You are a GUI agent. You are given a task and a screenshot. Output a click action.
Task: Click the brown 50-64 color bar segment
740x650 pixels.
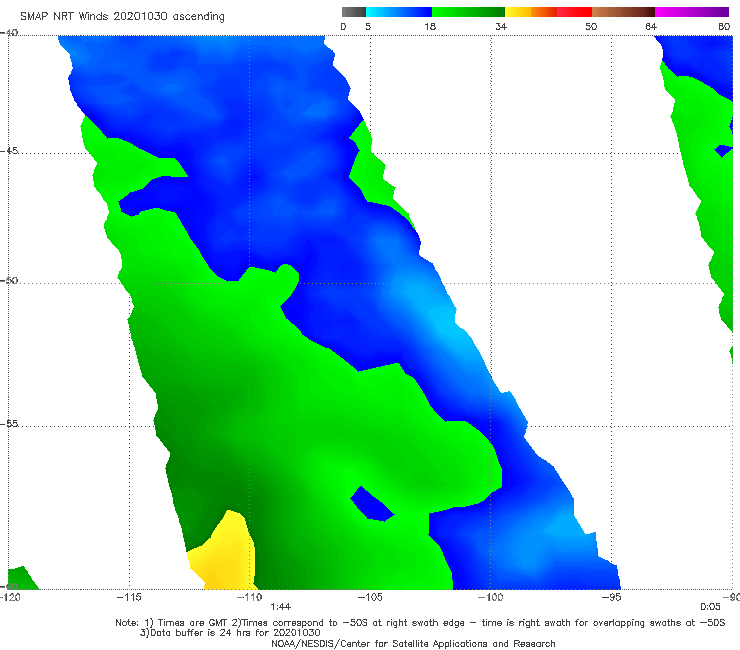(x=623, y=12)
